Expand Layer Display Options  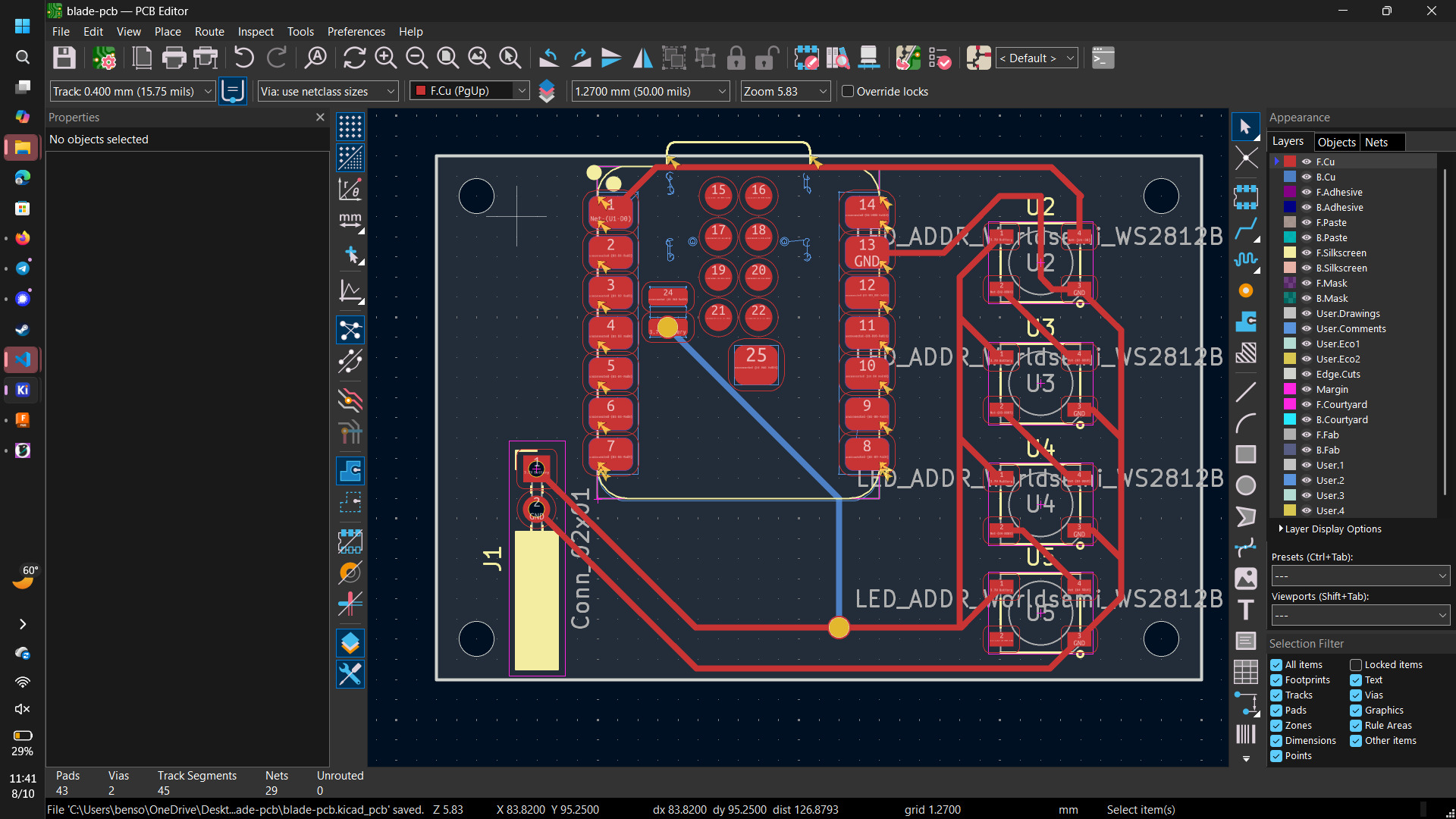[x=1331, y=529]
